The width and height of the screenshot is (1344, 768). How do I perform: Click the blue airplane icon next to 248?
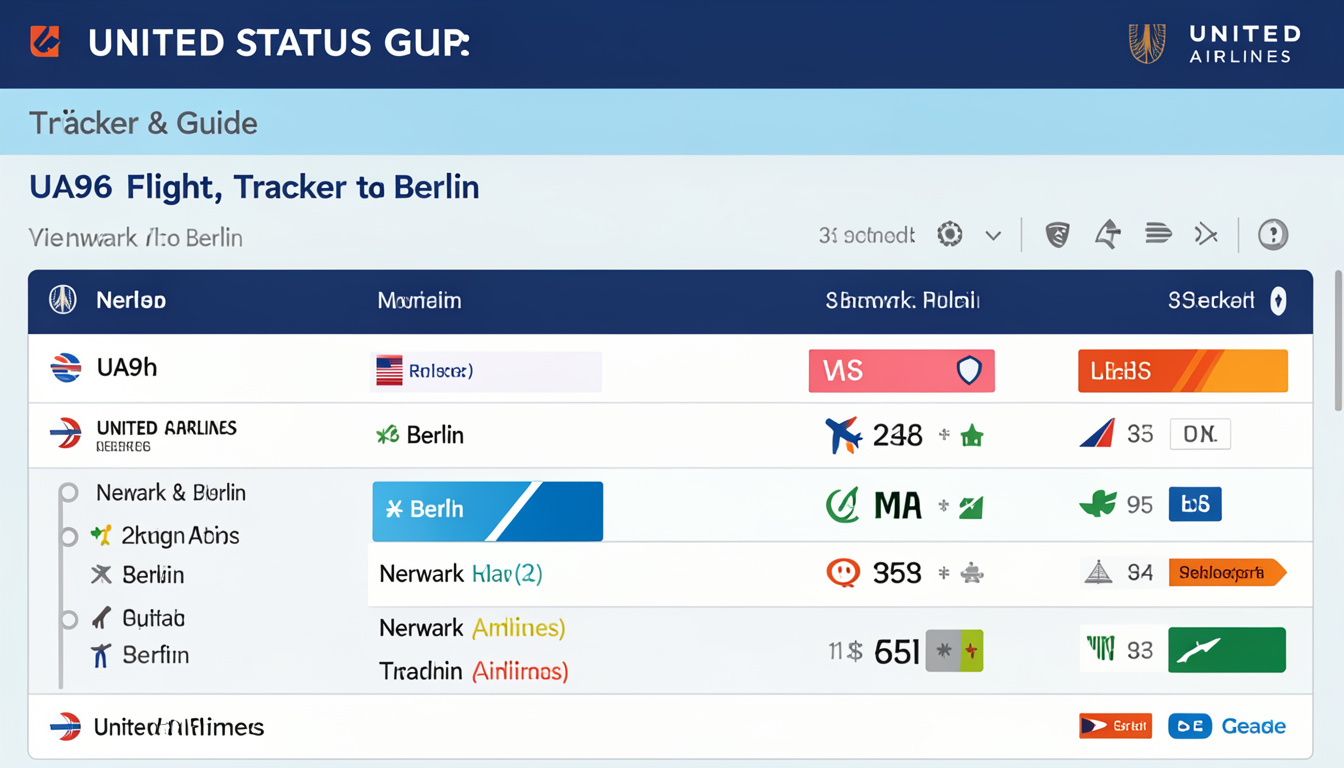[843, 435]
